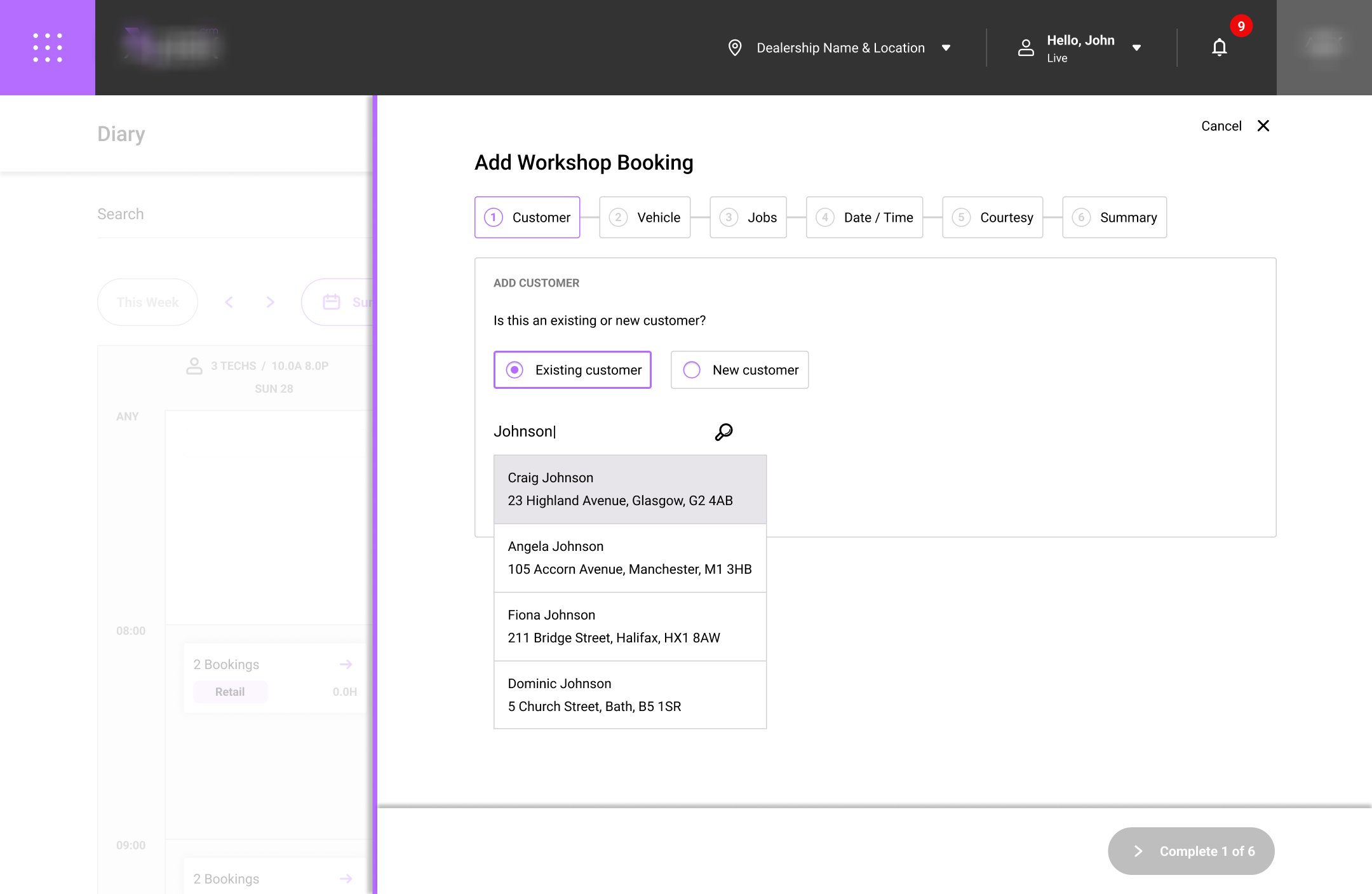Close the booking panel with X
This screenshot has height=894, width=1372.
tap(1263, 126)
